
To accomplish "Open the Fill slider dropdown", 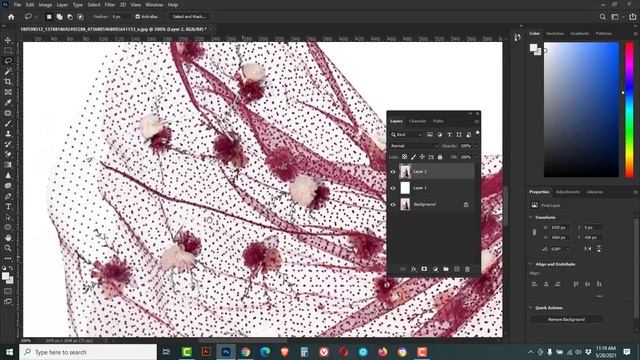I will (x=475, y=157).
